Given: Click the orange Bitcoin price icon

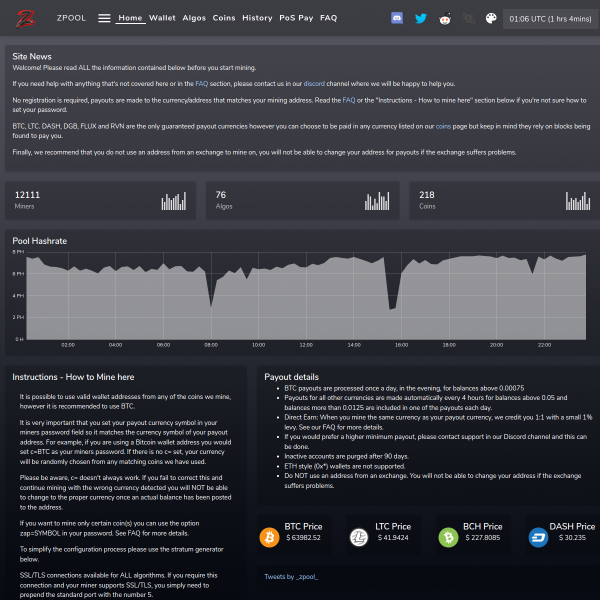Looking at the screenshot, I should [269, 537].
